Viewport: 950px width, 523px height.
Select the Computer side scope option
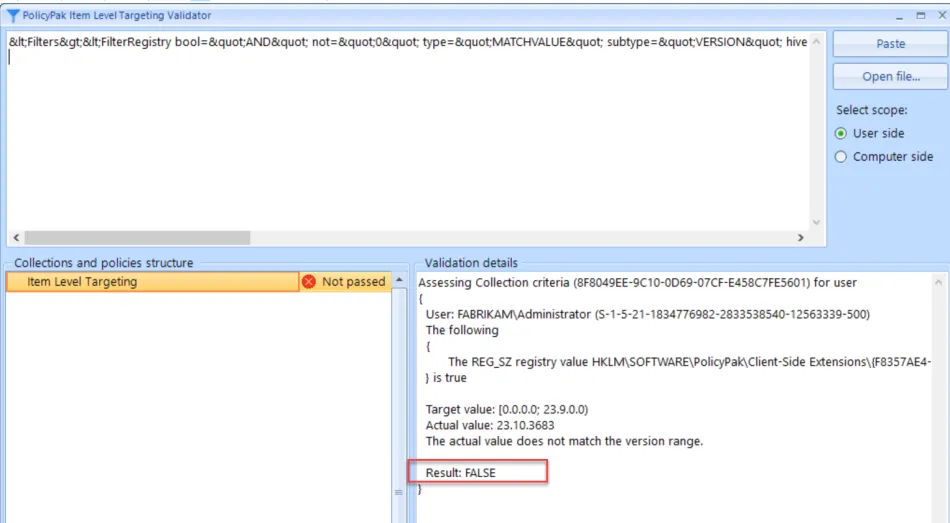pos(841,157)
